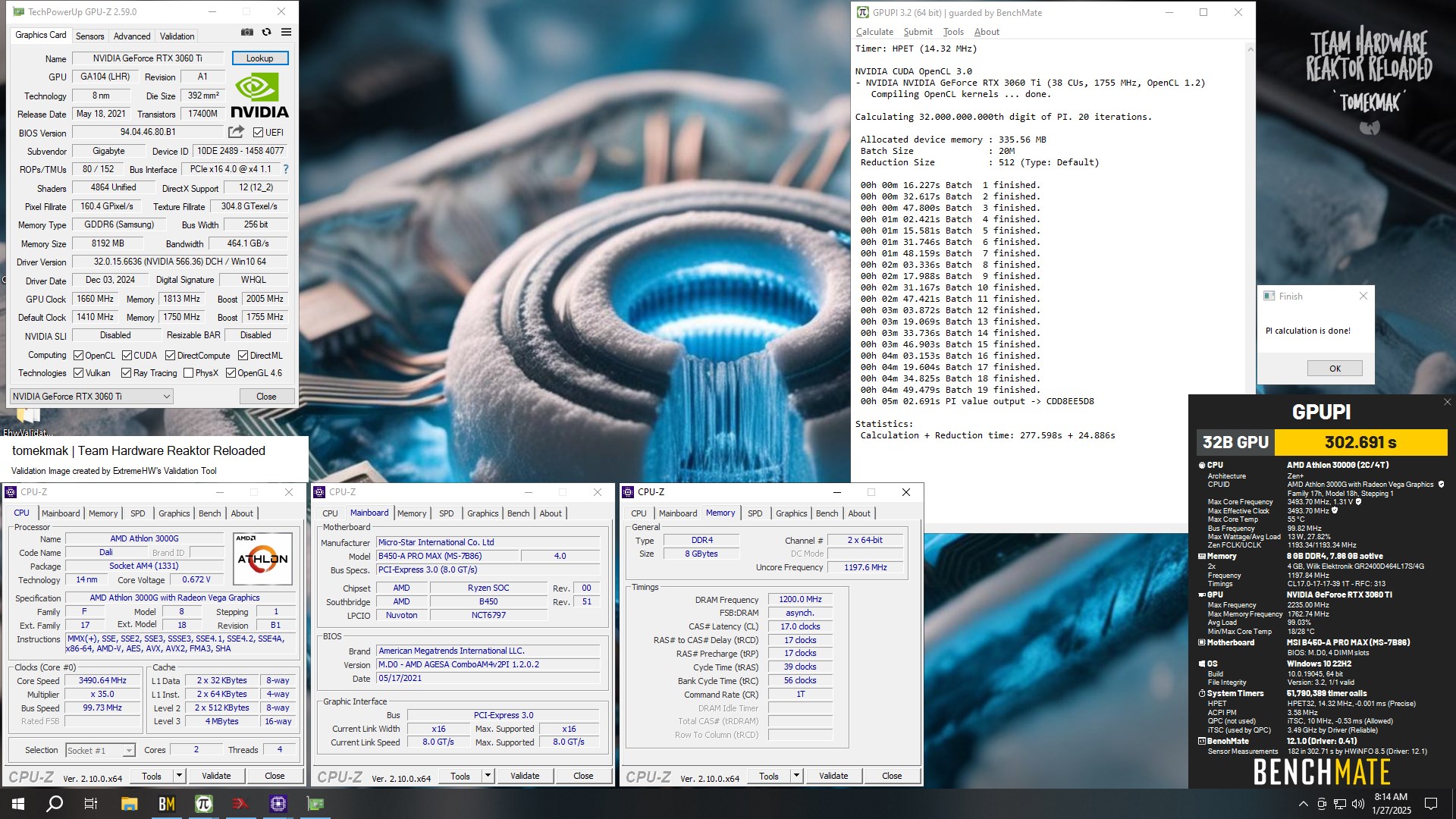Open the GPU-Z hamburger menu

286,32
